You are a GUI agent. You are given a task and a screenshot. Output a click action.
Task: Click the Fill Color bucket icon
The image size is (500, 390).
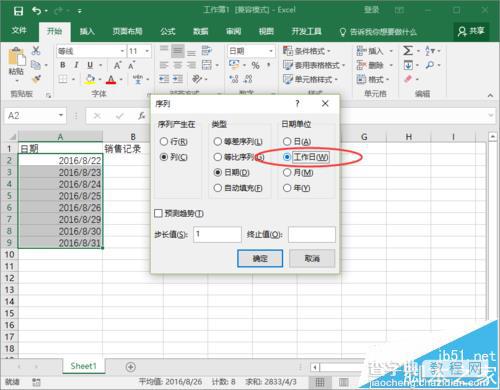pos(90,79)
